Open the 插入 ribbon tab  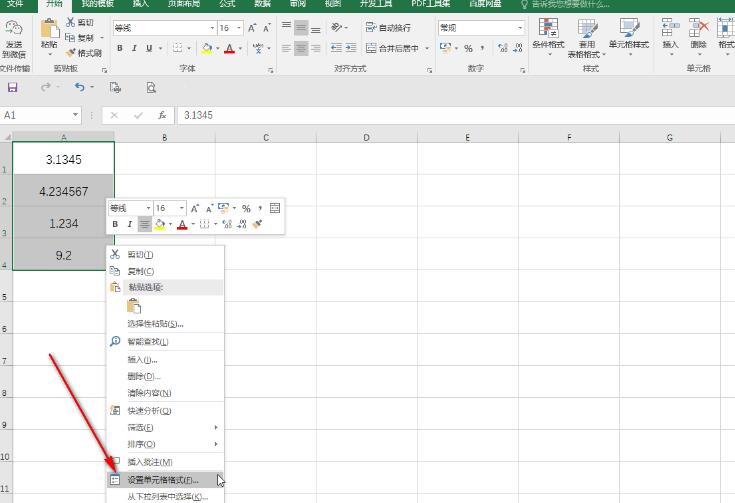[140, 4]
